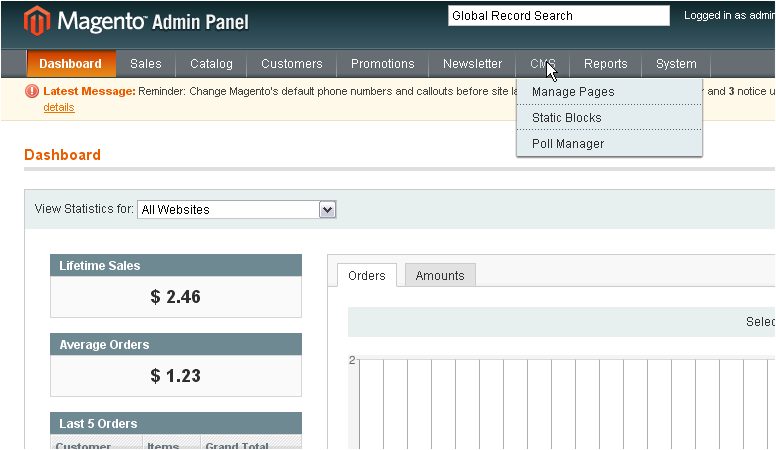The height and width of the screenshot is (450, 776).
Task: Open the Reports menu
Action: click(606, 64)
